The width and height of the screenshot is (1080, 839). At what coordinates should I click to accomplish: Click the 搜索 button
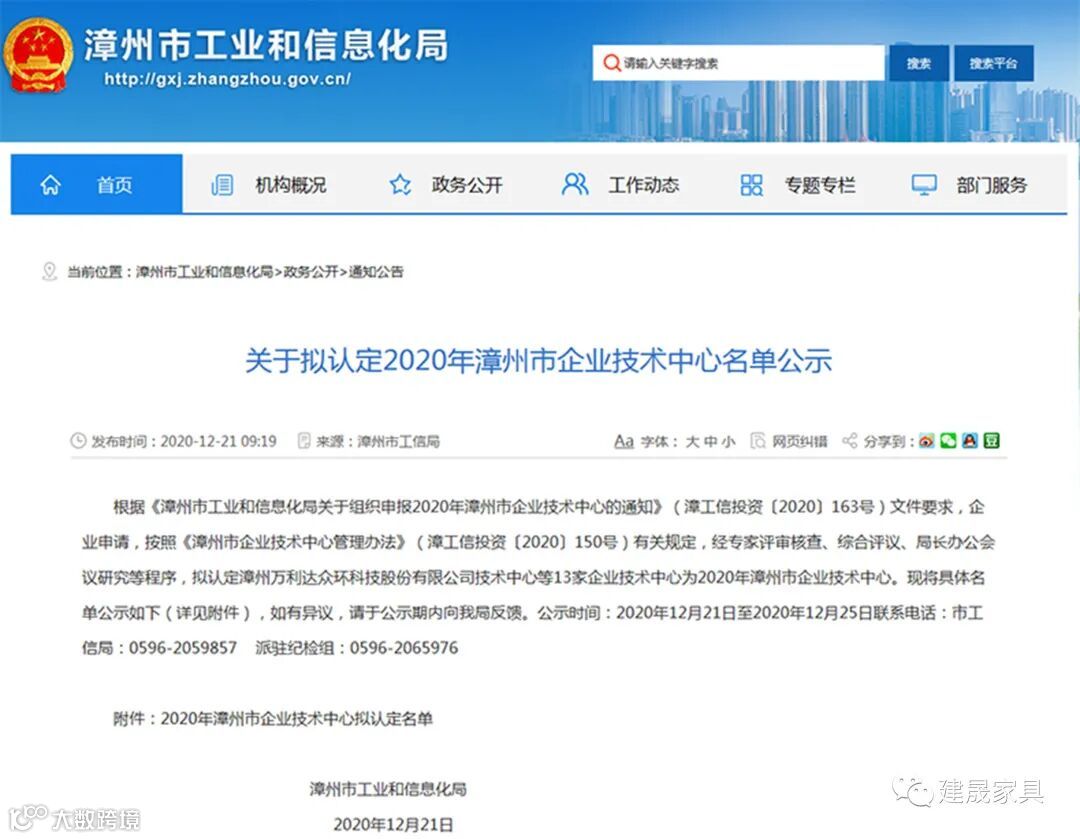pos(918,63)
